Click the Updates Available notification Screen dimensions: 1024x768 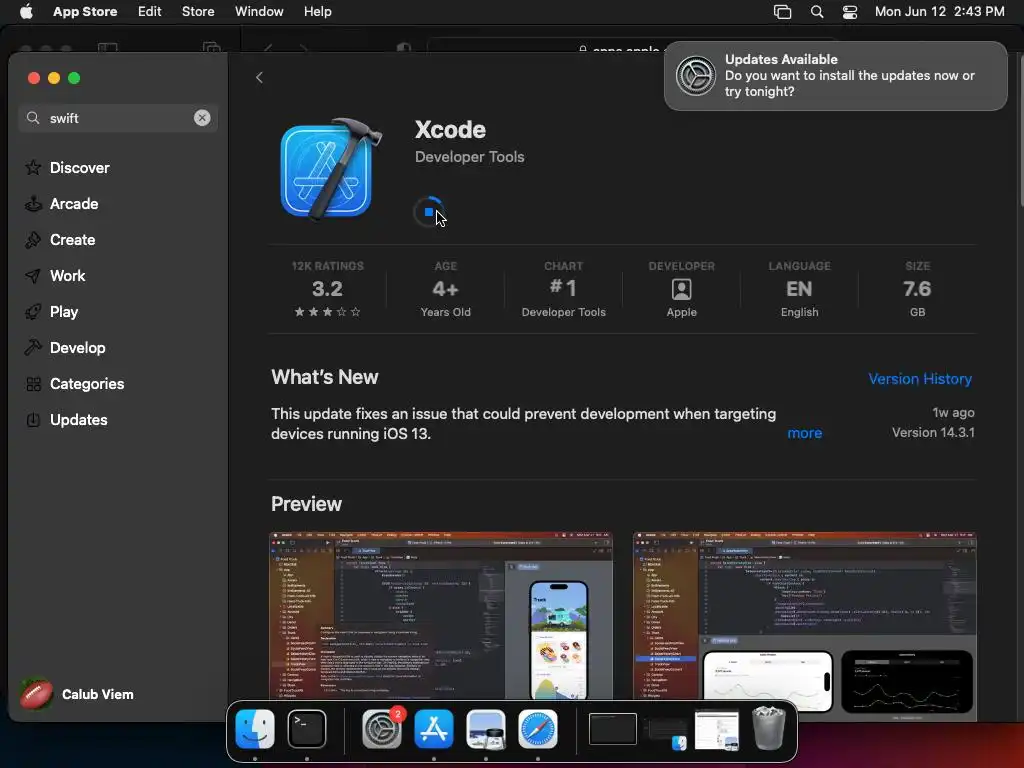(x=835, y=76)
